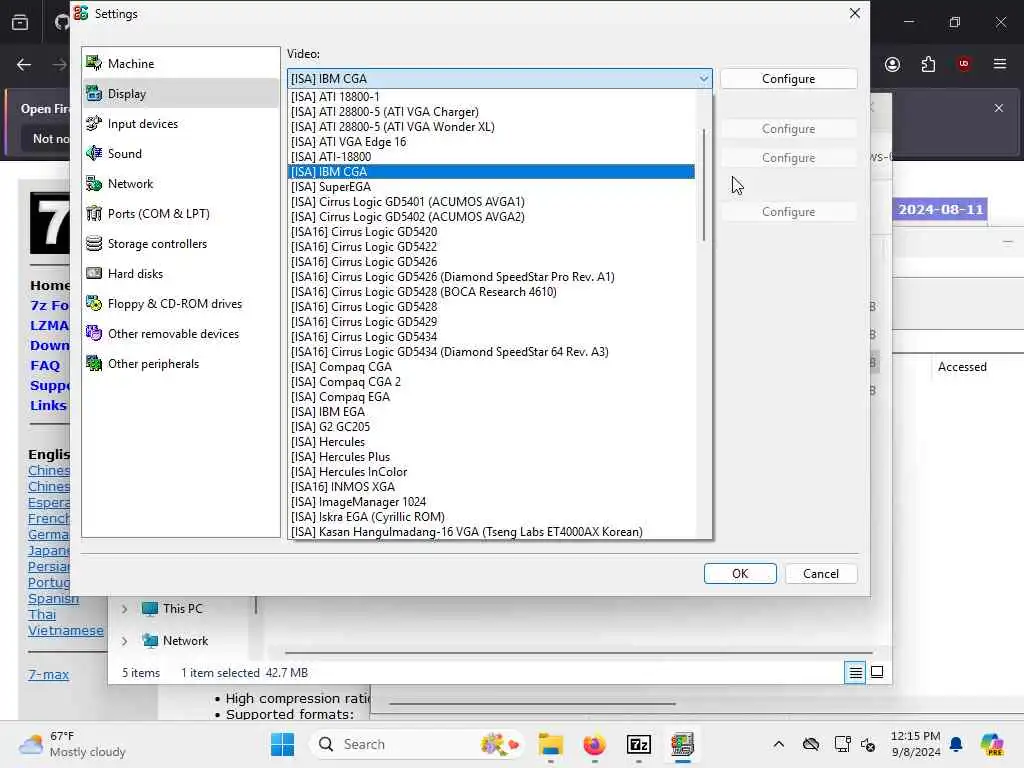Choose [ISA] Hercules InColor
This screenshot has width=1024, height=768.
(491, 472)
